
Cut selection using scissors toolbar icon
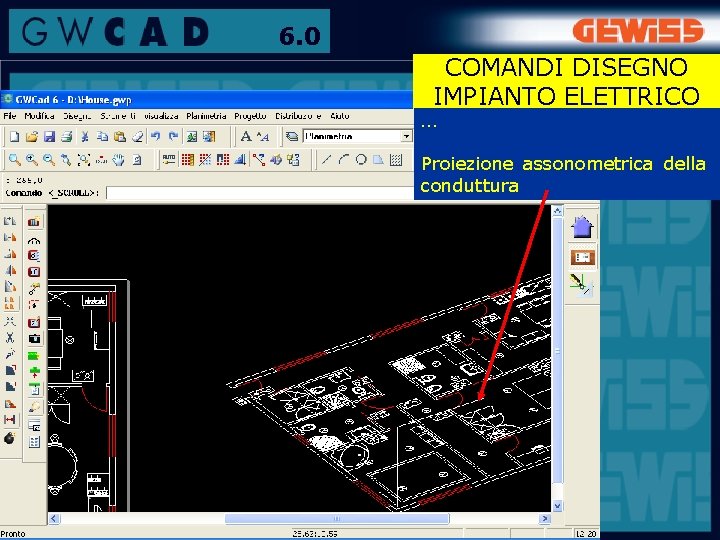(84, 136)
